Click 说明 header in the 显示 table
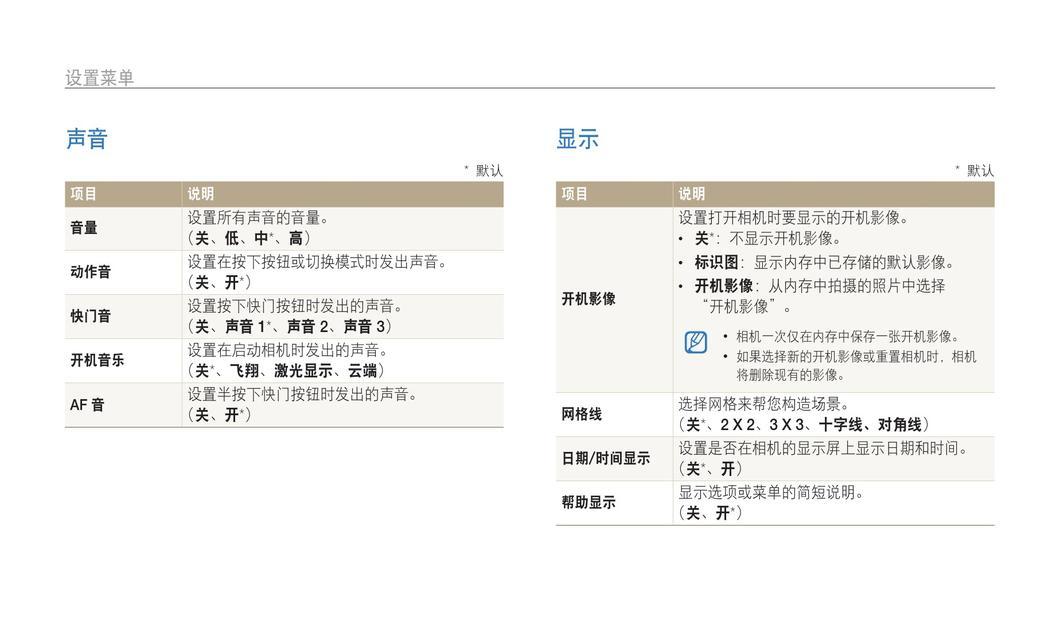The image size is (1060, 640). coord(692,194)
